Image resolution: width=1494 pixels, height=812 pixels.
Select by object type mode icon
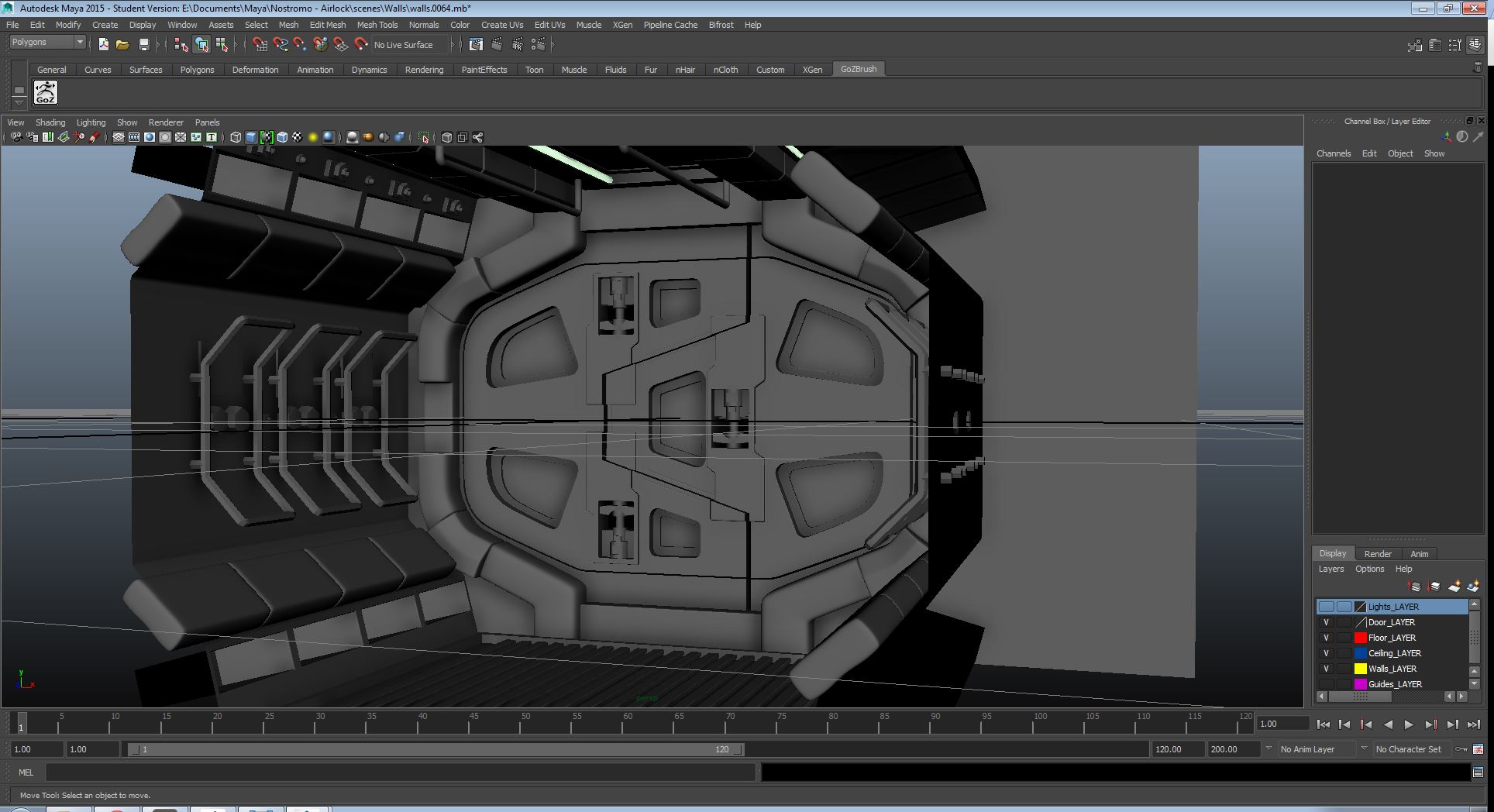click(201, 45)
